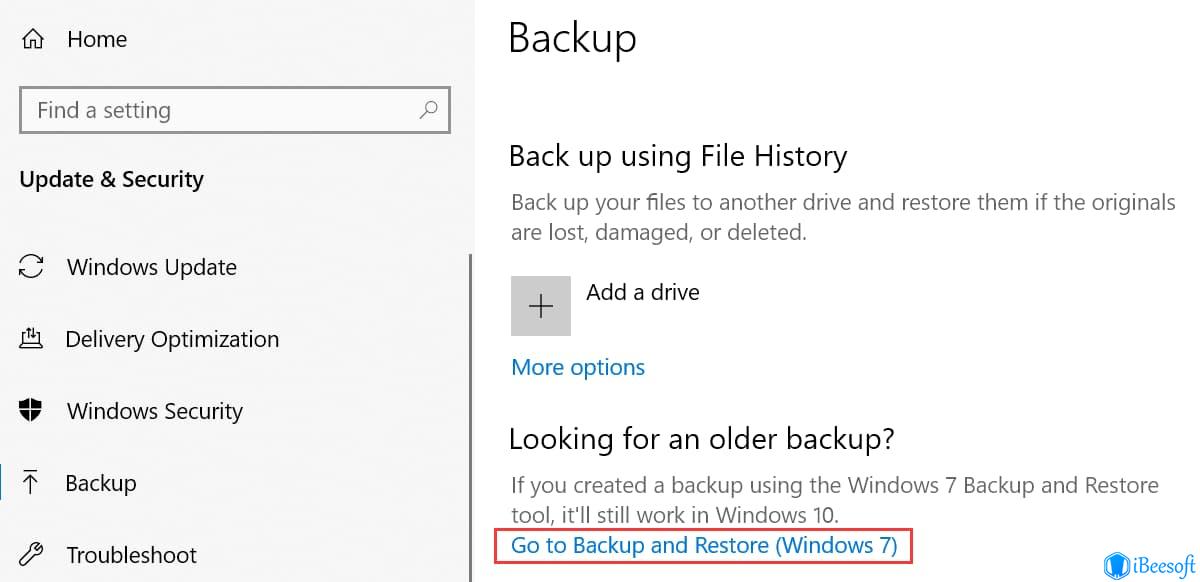Click the Update & Security heading
This screenshot has height=582, width=1200.
[112, 180]
